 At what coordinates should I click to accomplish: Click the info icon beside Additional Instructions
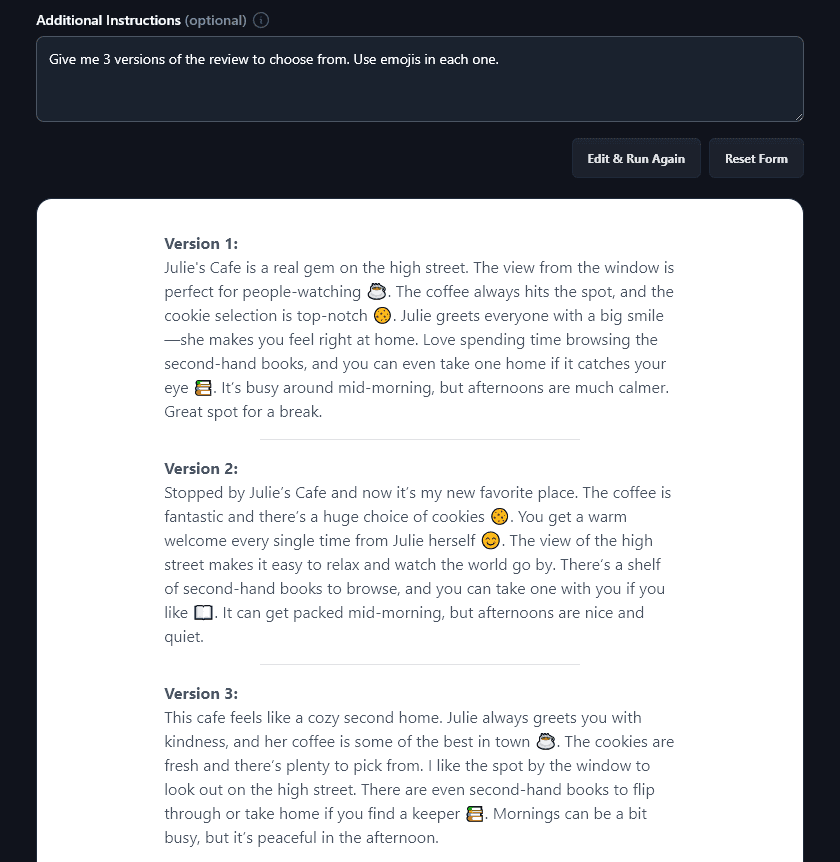(260, 19)
